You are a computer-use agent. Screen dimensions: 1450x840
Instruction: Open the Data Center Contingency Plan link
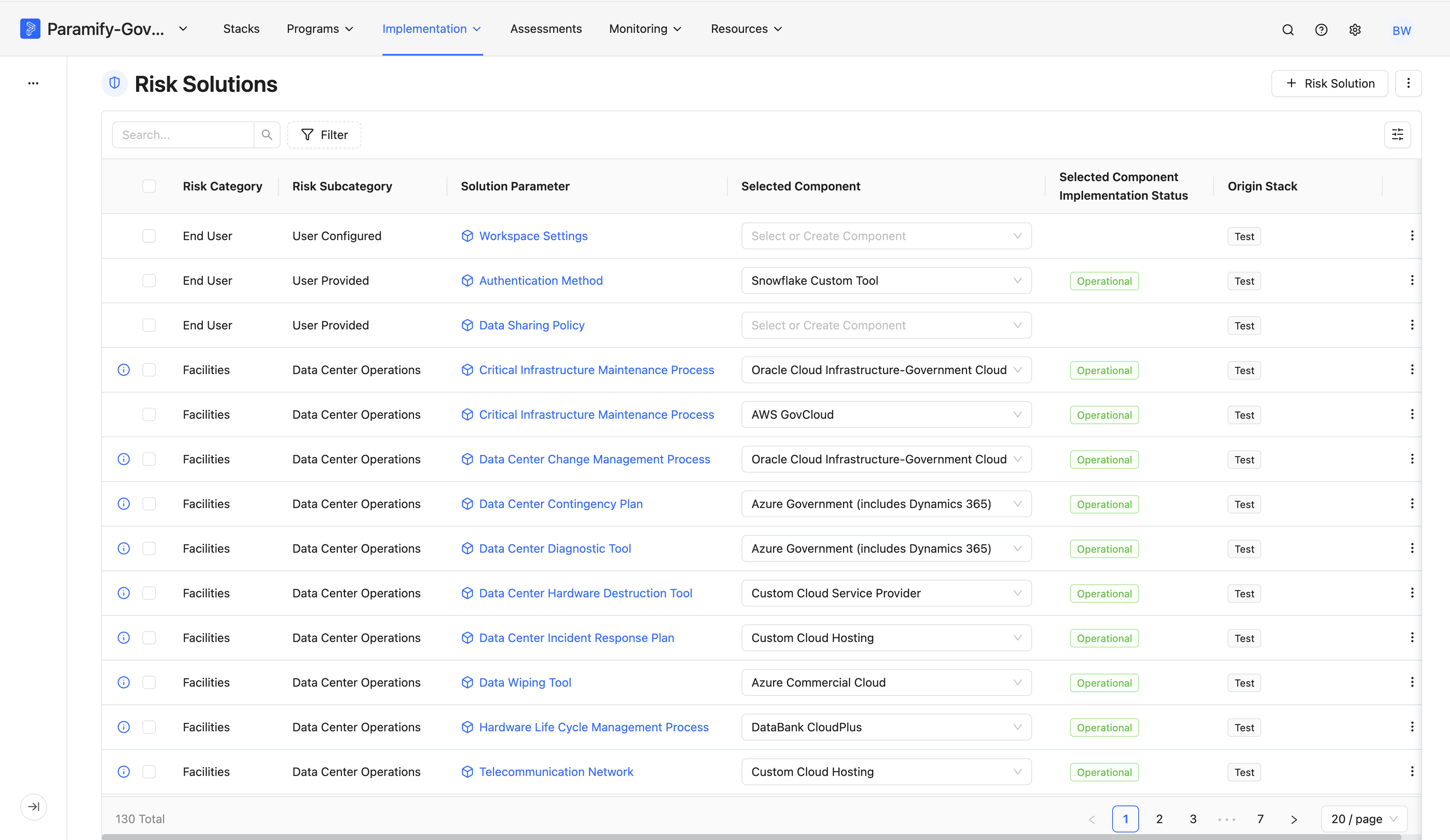(560, 504)
